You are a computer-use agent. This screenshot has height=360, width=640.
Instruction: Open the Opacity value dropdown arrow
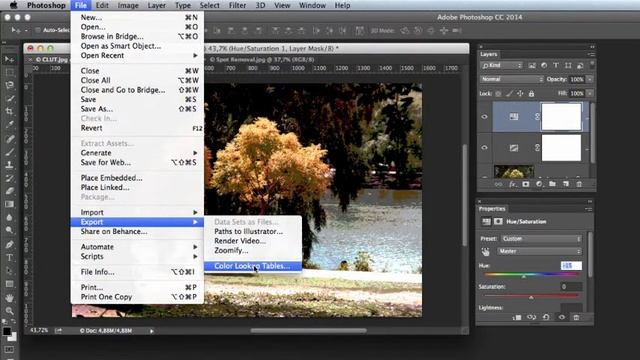[590, 79]
